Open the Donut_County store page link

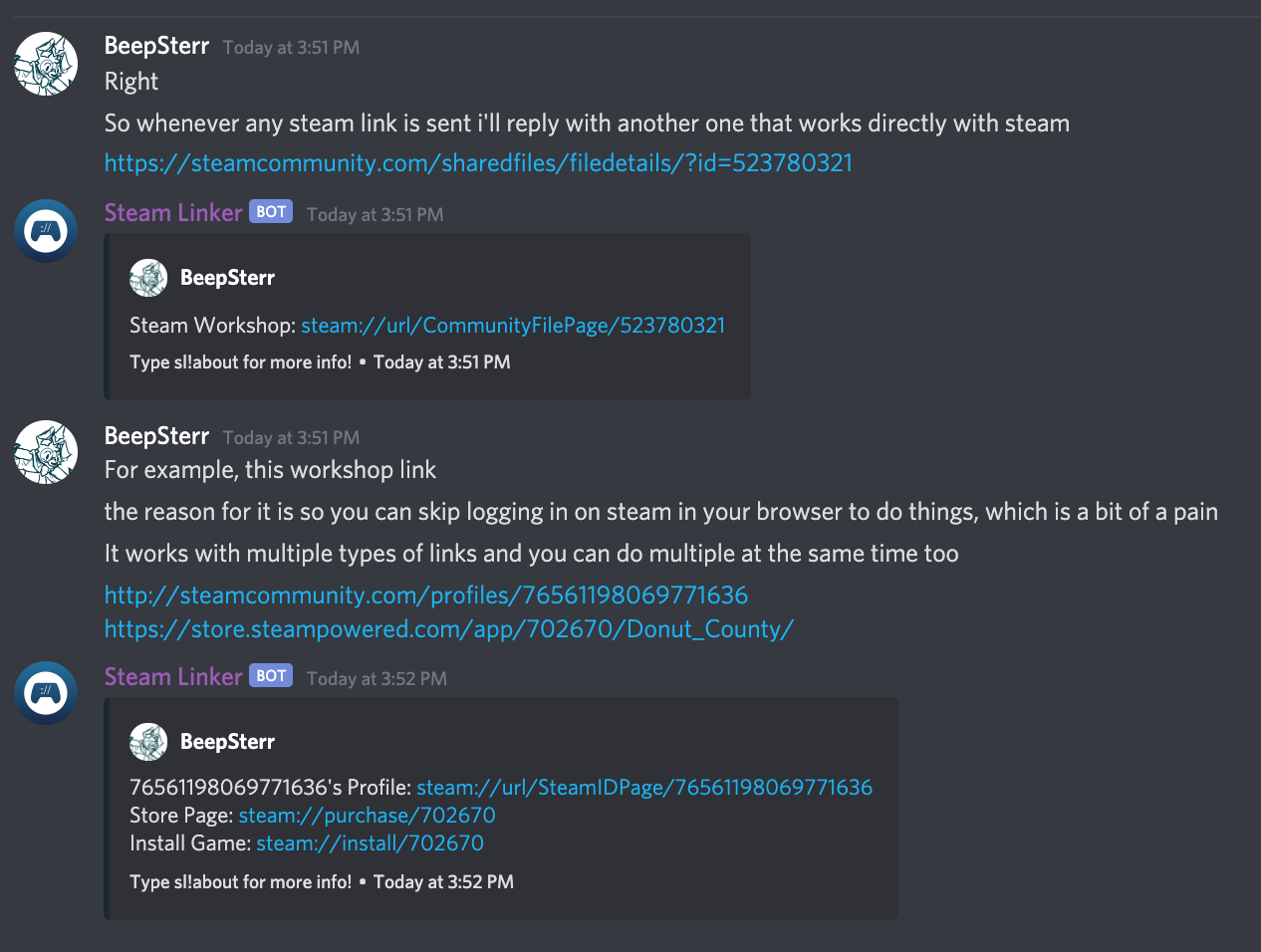[449, 629]
